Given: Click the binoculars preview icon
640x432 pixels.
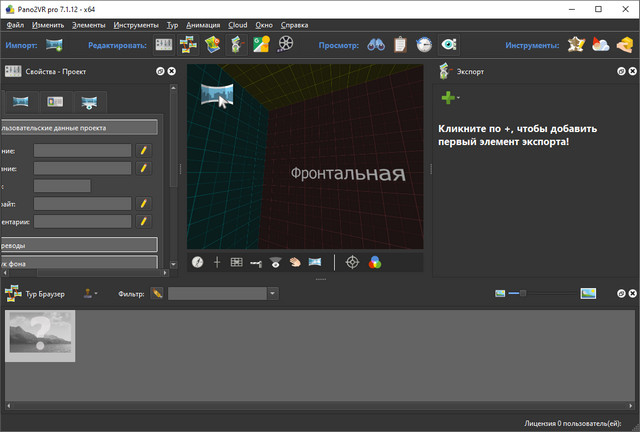Looking at the screenshot, I should click(376, 44).
